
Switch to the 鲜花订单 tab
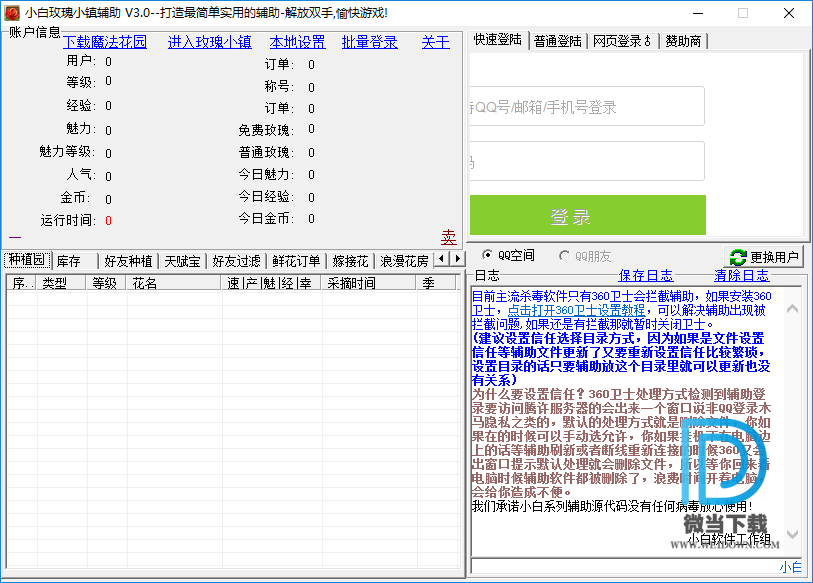click(296, 261)
